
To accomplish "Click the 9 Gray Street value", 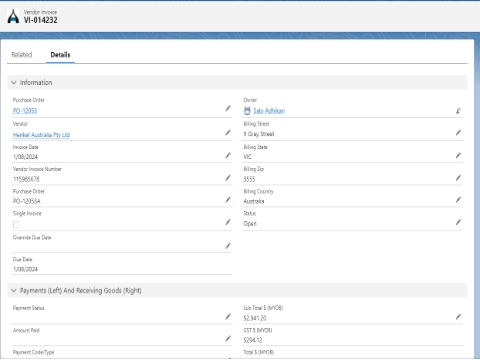I will coord(259,134).
